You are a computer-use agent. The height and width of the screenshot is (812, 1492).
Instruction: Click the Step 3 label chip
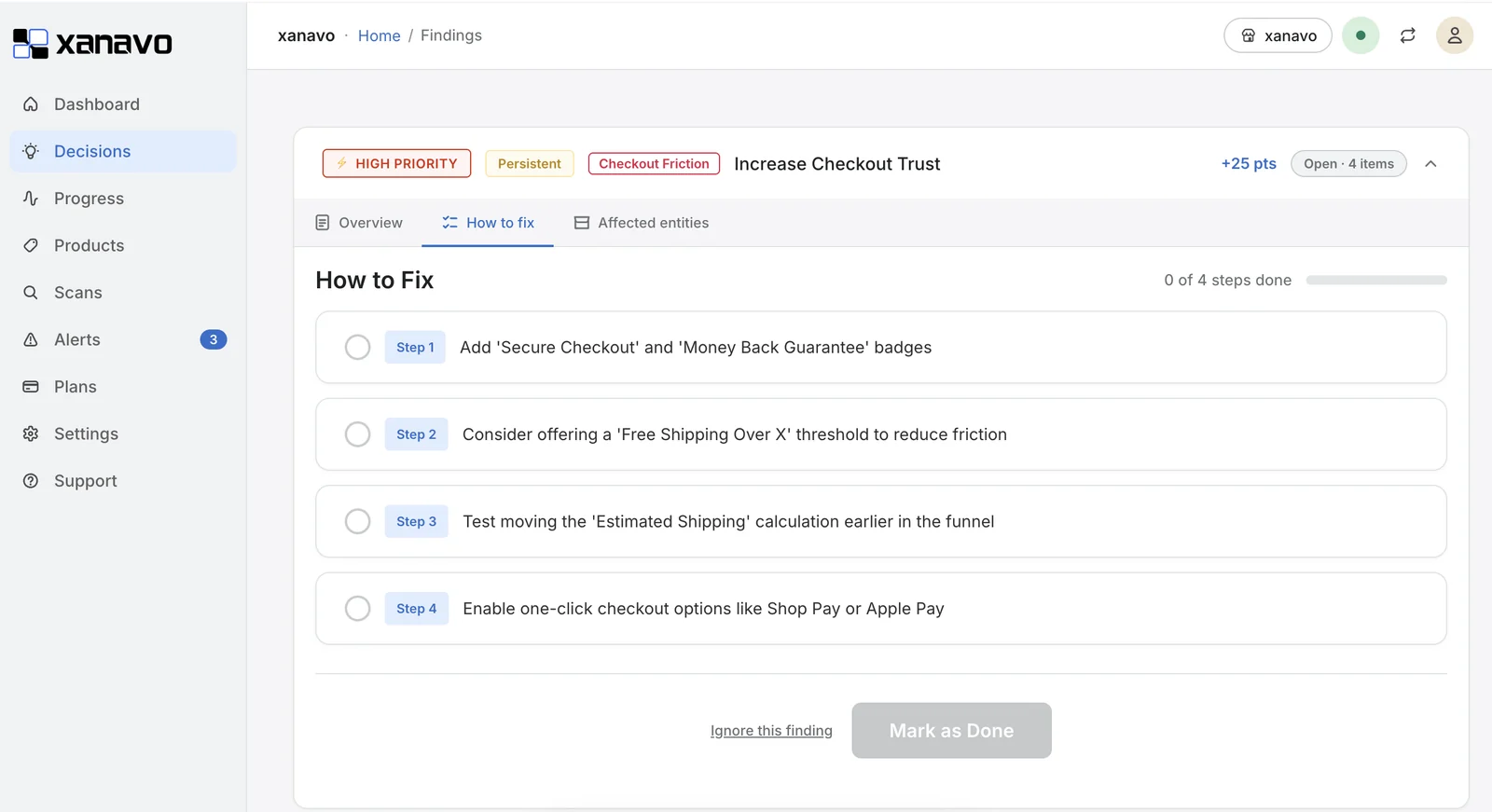tap(416, 521)
